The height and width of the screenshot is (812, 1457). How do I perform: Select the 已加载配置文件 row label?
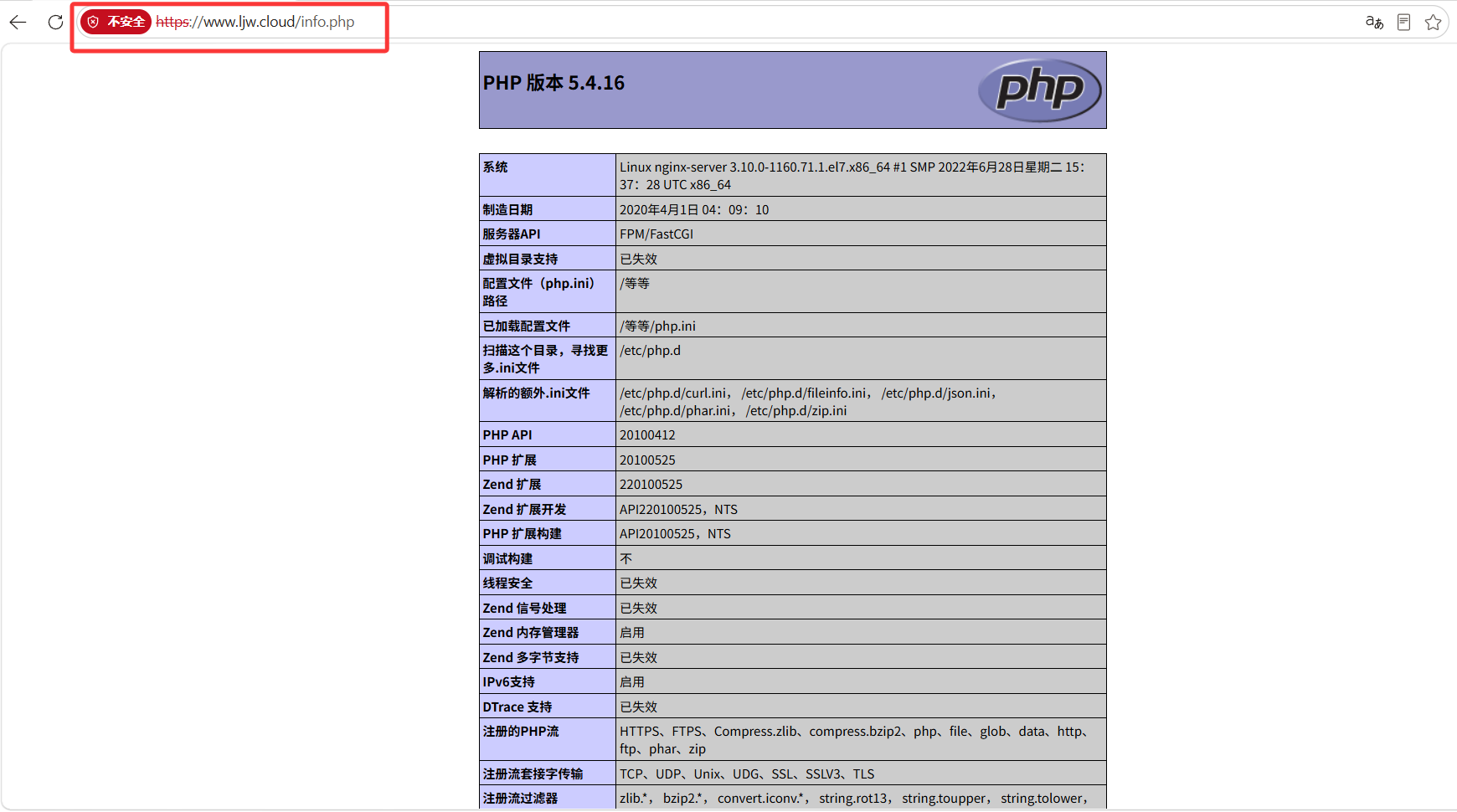pyautogui.click(x=527, y=326)
